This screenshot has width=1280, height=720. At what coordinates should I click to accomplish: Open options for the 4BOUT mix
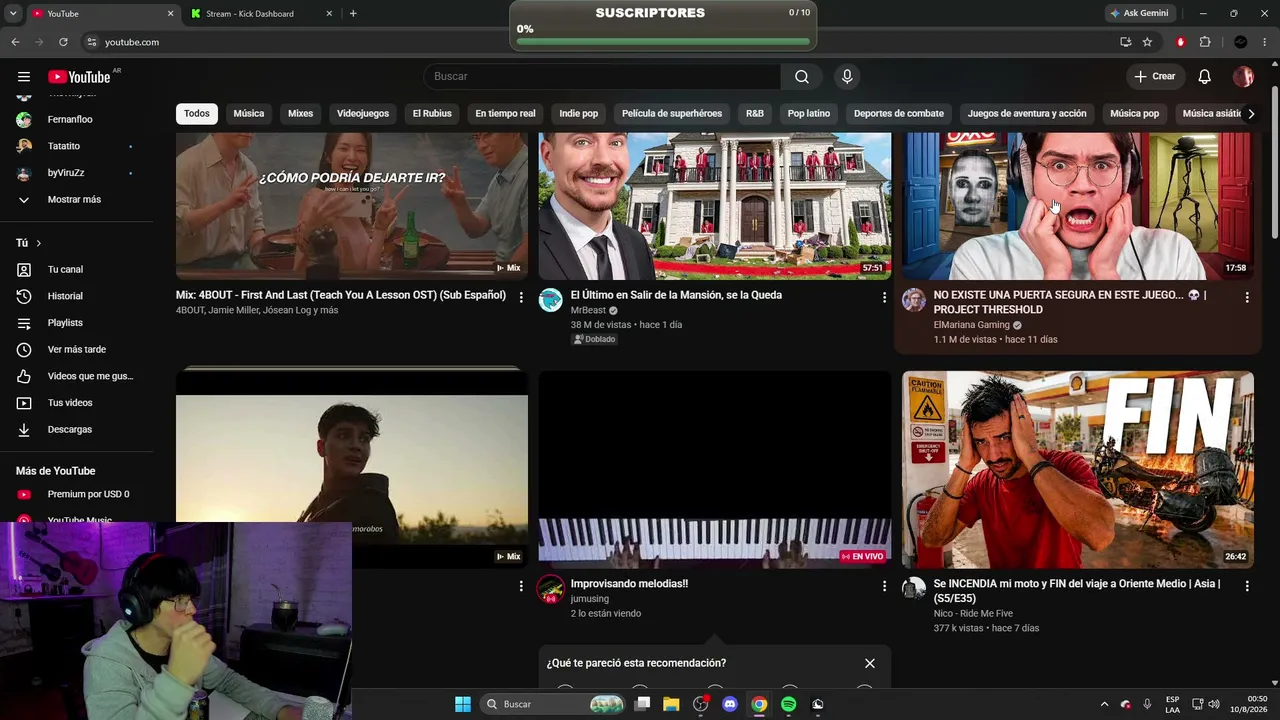tap(521, 297)
